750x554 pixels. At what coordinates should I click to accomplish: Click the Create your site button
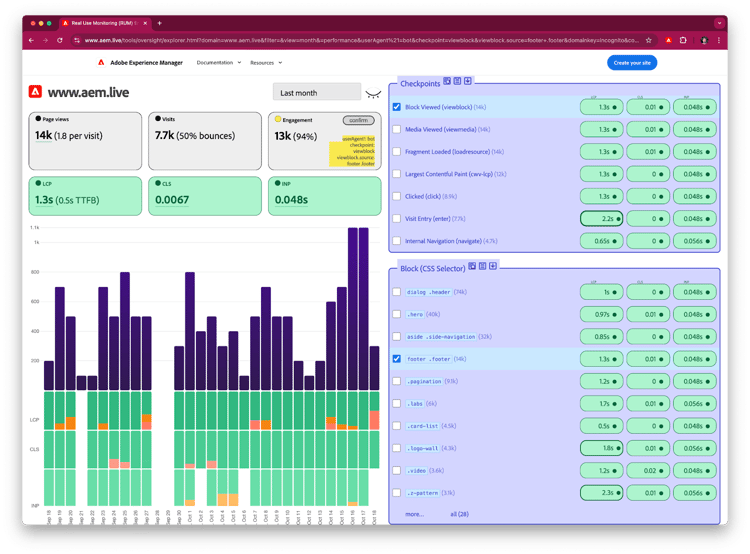[632, 63]
